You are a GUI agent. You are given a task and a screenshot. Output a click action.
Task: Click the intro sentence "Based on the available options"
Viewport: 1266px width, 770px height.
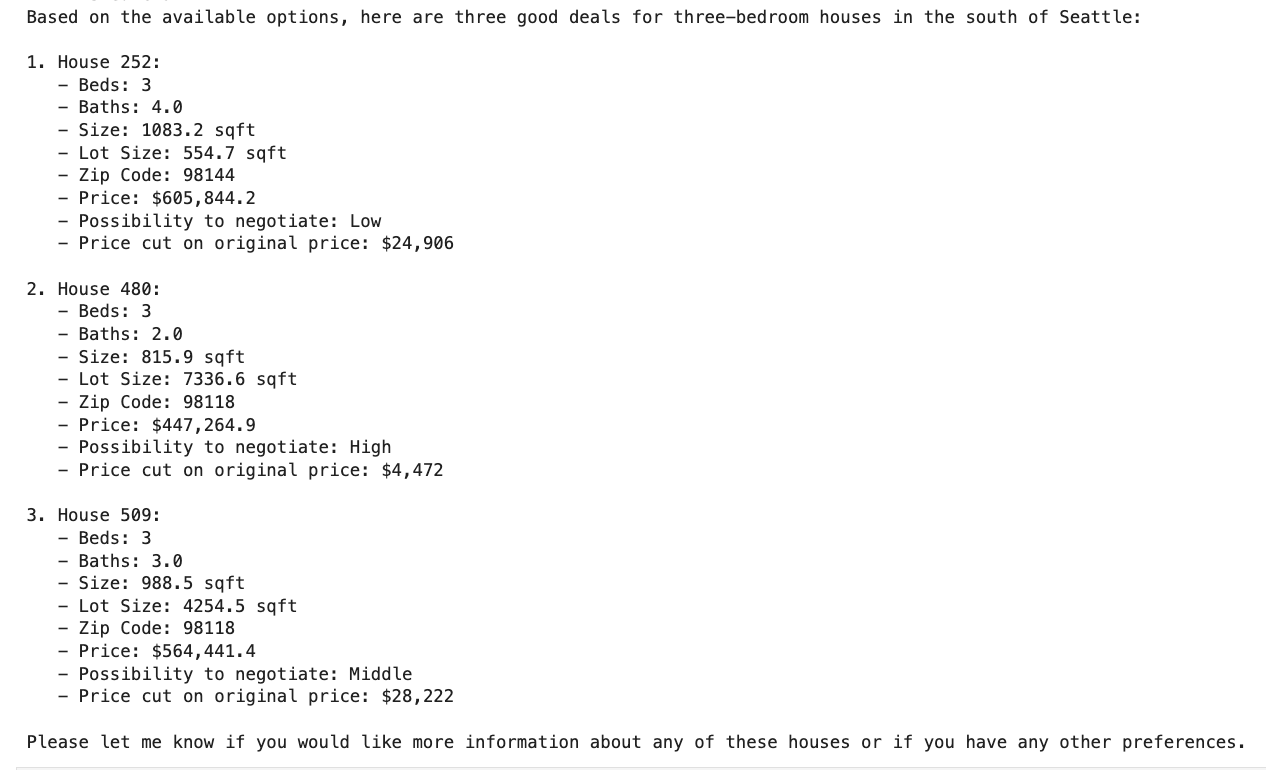pos(583,17)
